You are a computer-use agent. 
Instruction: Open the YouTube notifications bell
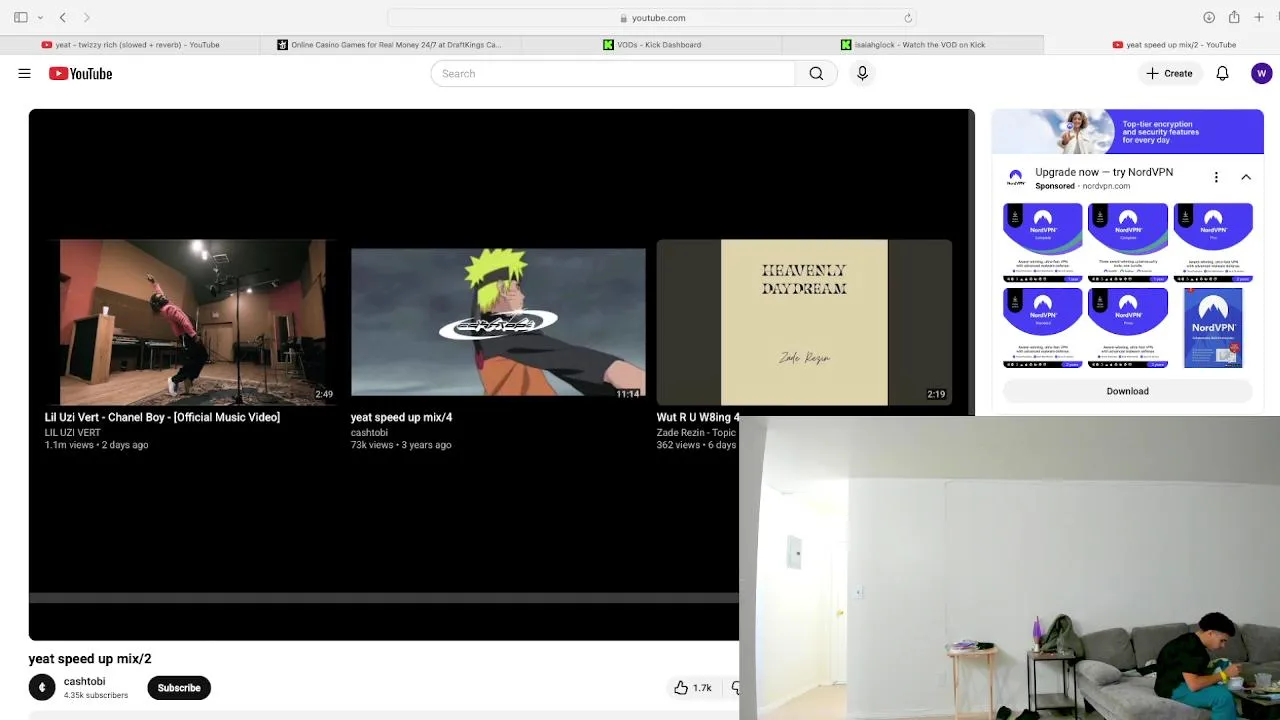tap(1222, 73)
